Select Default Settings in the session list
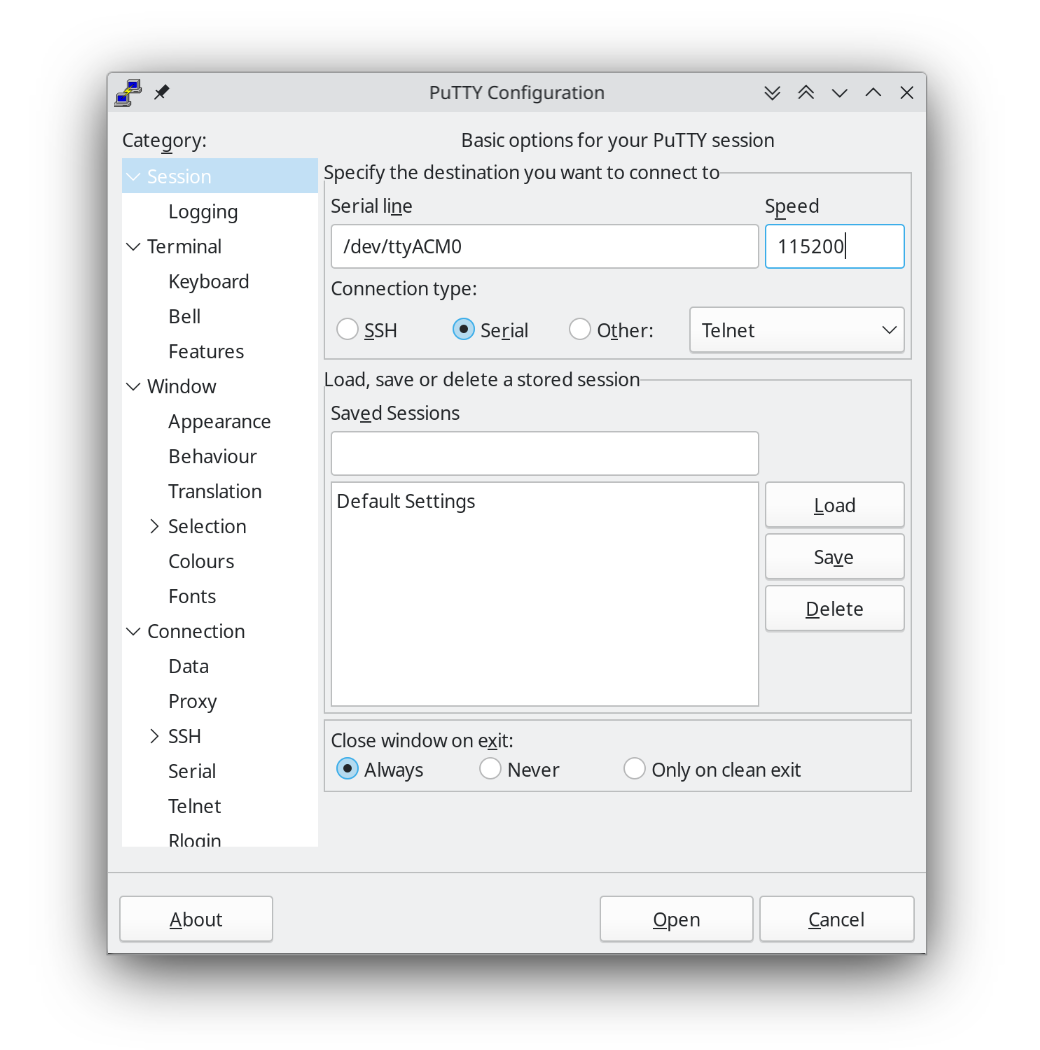 point(405,501)
